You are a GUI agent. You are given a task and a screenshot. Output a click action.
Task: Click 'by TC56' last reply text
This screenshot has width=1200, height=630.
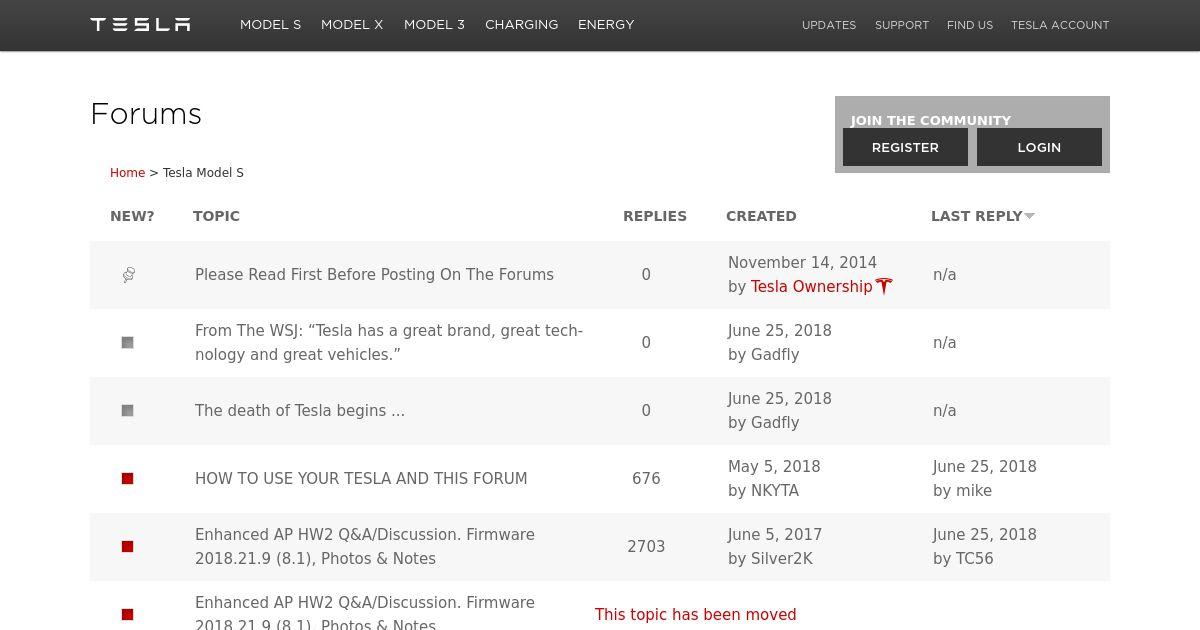(963, 559)
